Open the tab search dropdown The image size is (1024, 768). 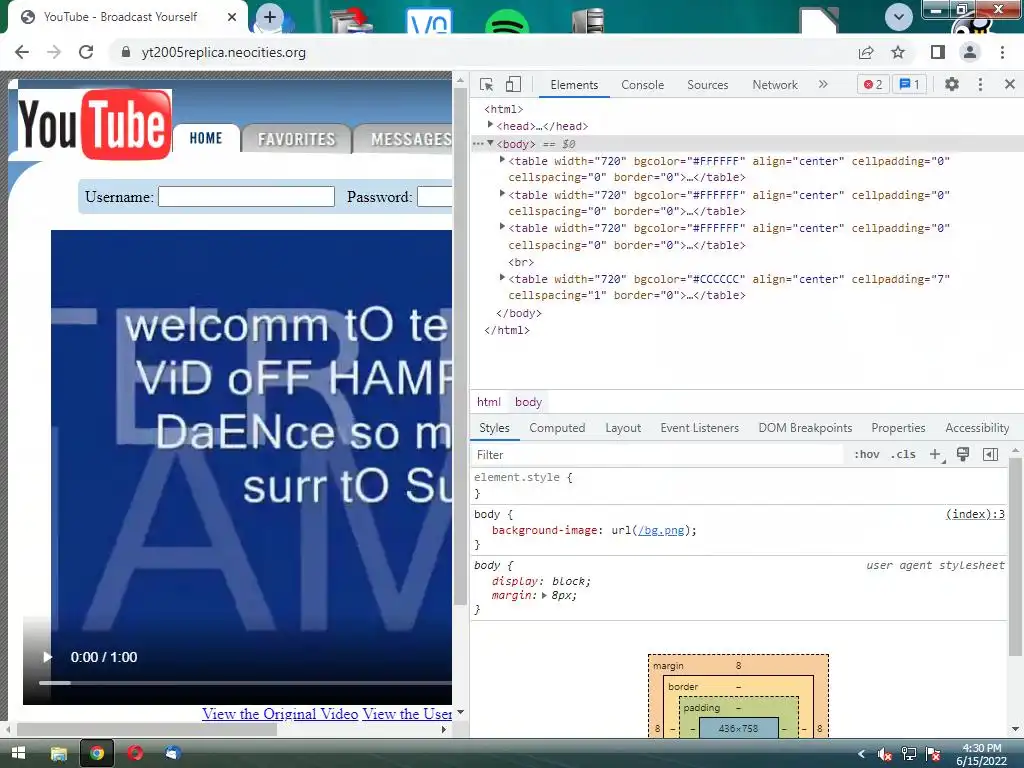pyautogui.click(x=899, y=17)
